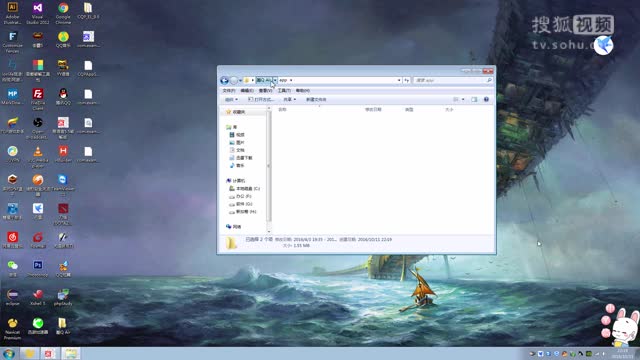Click the Windows Start orb
Screen dimensions: 640x360
[9, 353]
